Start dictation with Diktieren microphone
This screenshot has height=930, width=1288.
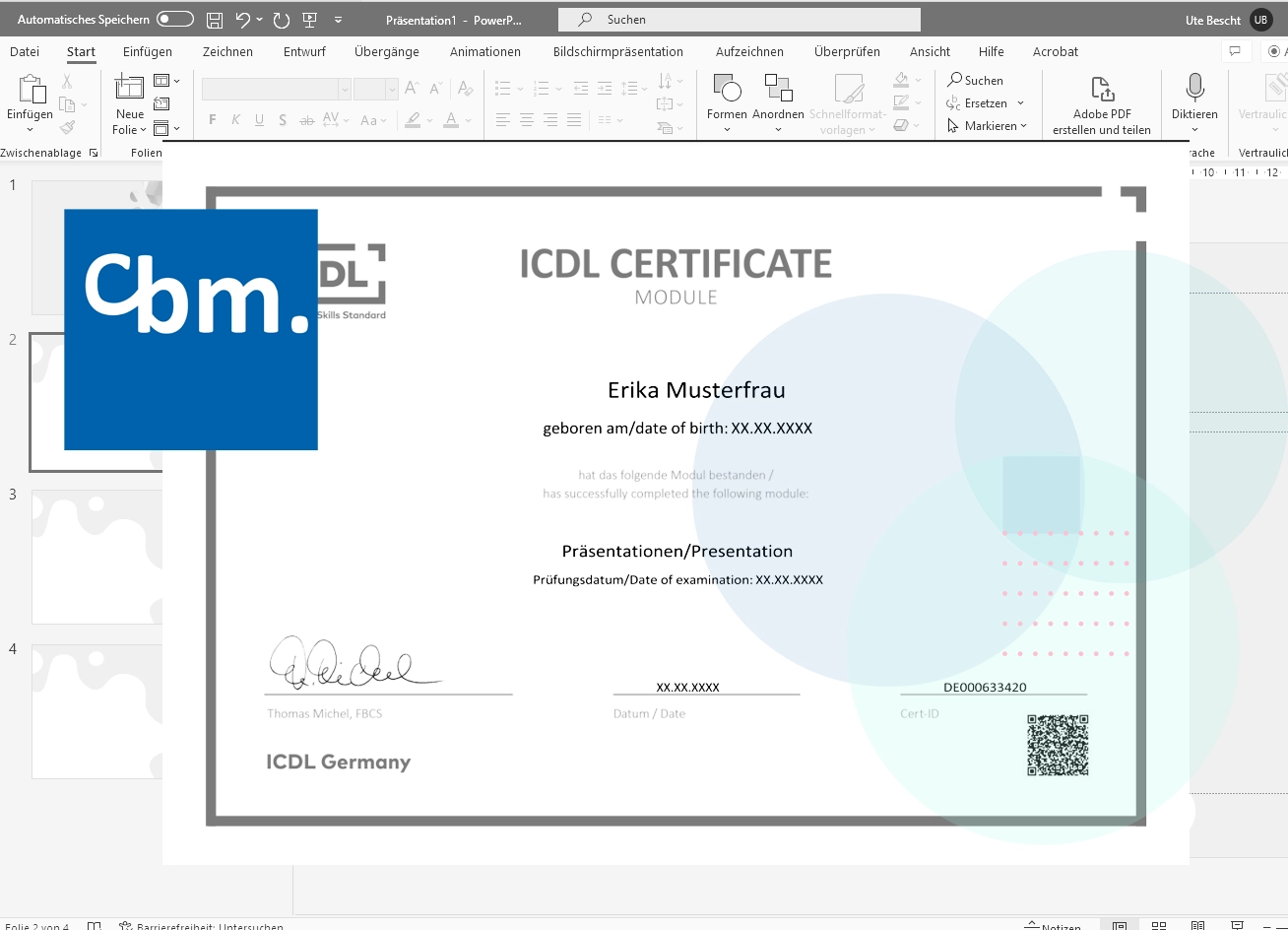(x=1194, y=88)
